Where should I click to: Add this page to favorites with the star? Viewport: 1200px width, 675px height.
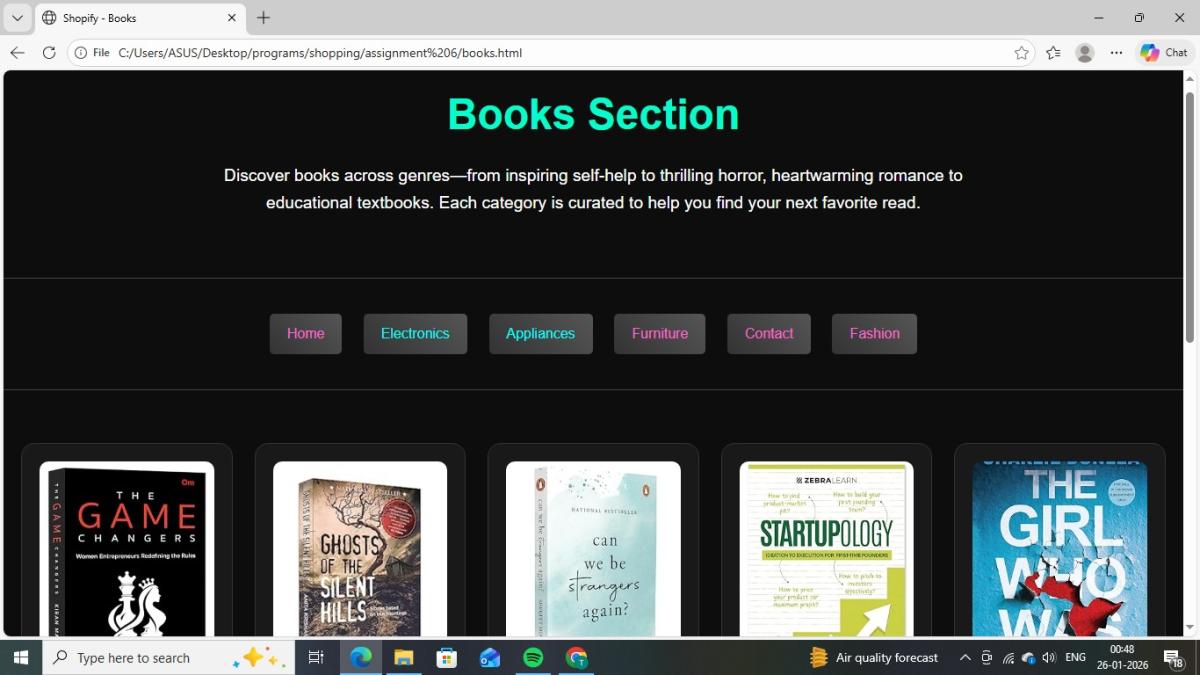click(1021, 53)
